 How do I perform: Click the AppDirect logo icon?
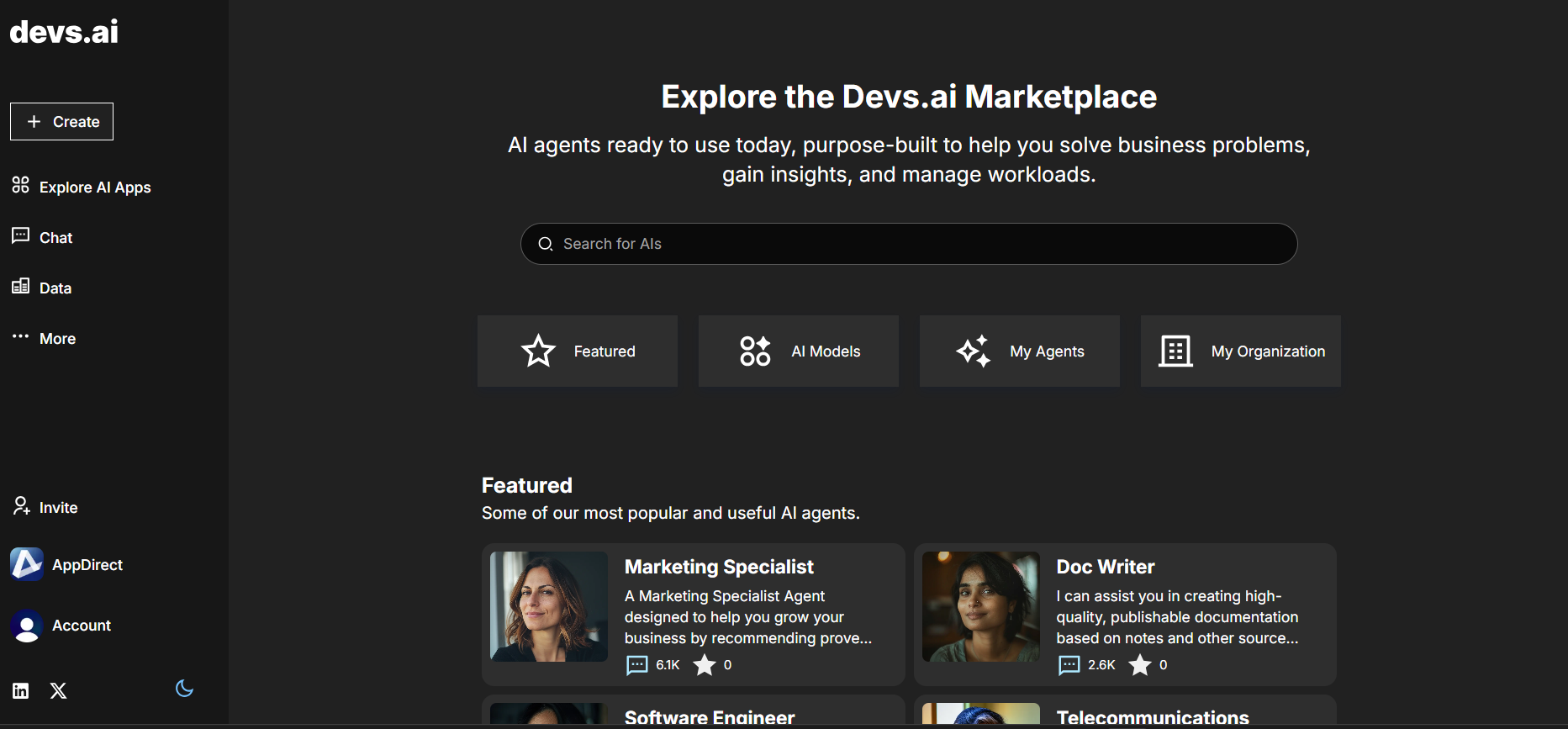coord(27,564)
